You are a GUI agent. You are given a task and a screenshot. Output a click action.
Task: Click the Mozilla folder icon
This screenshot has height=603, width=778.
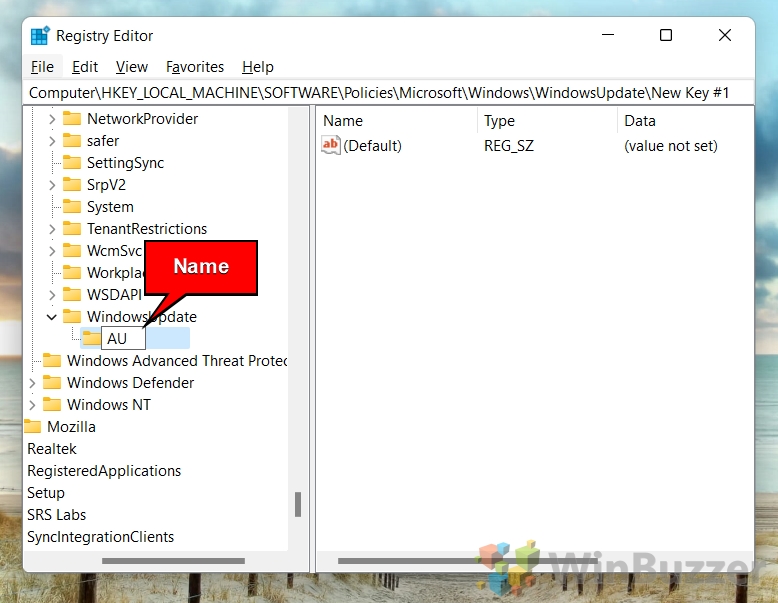tap(33, 426)
